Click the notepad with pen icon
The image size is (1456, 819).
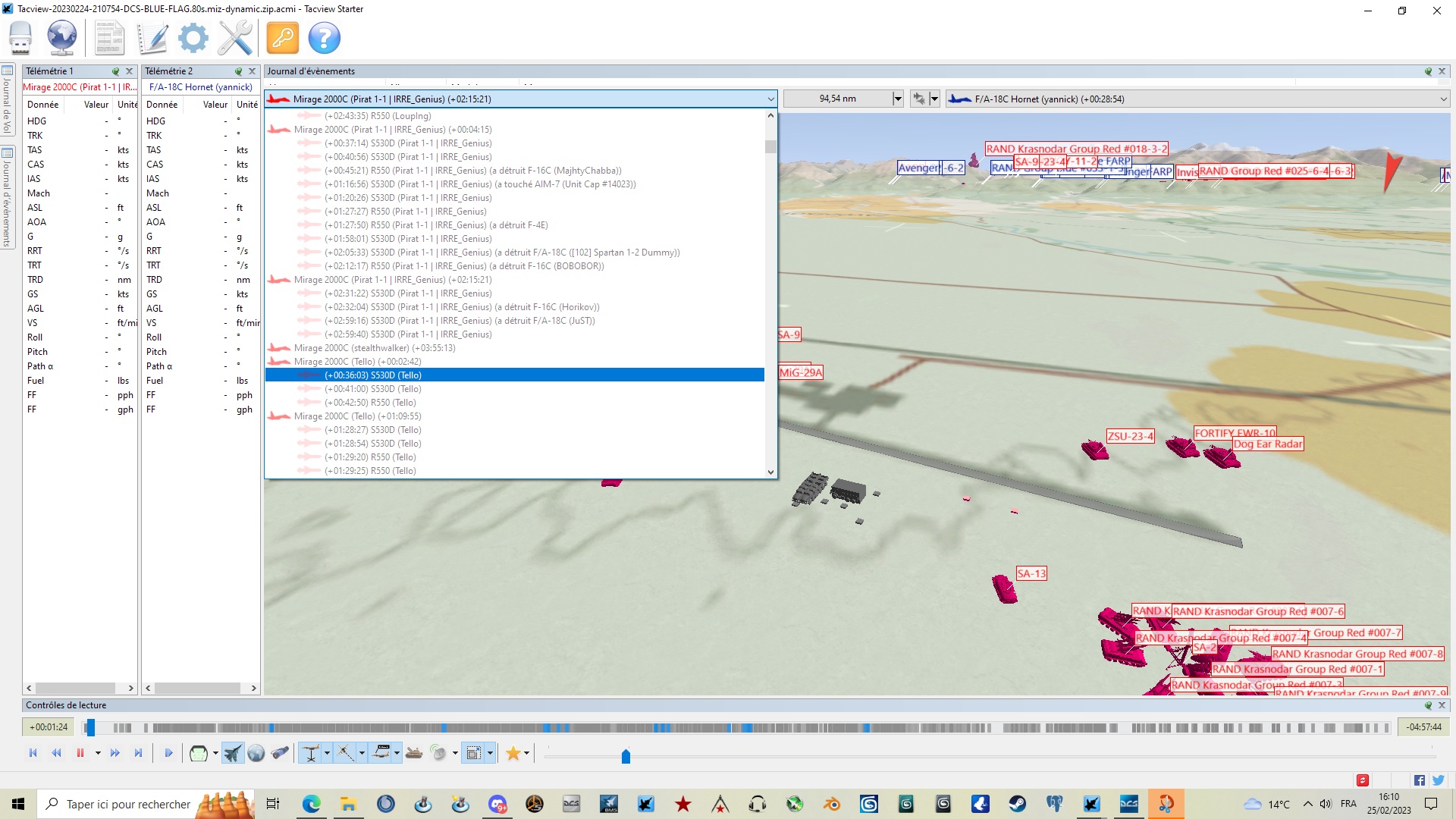click(152, 37)
